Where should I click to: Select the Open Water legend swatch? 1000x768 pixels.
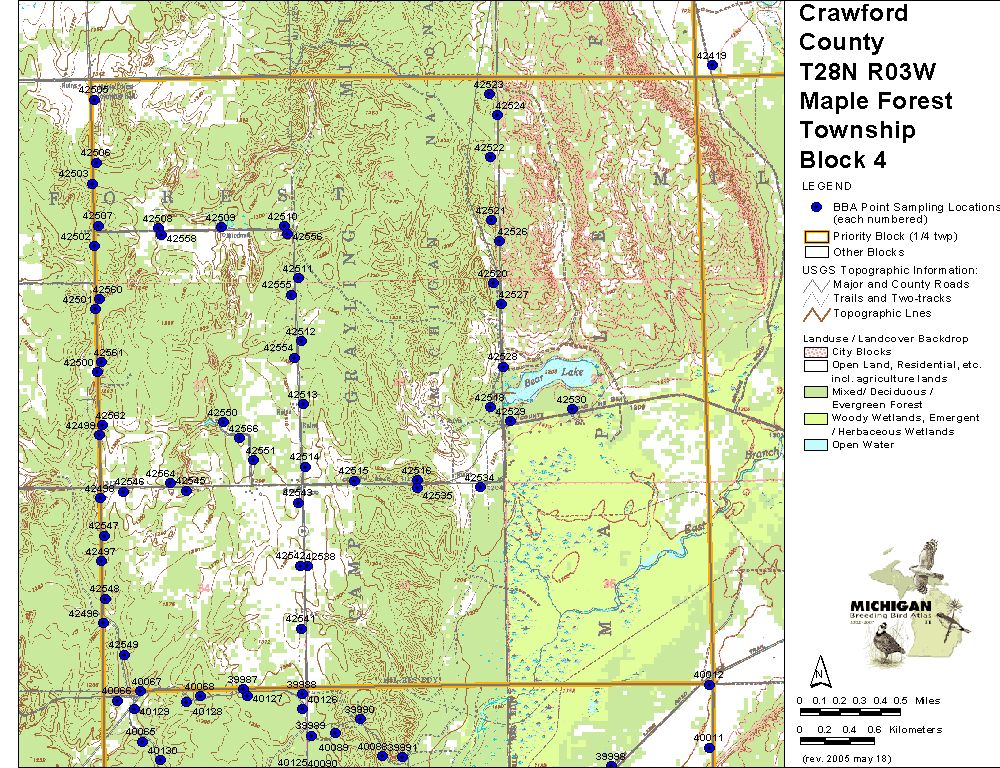(x=816, y=445)
